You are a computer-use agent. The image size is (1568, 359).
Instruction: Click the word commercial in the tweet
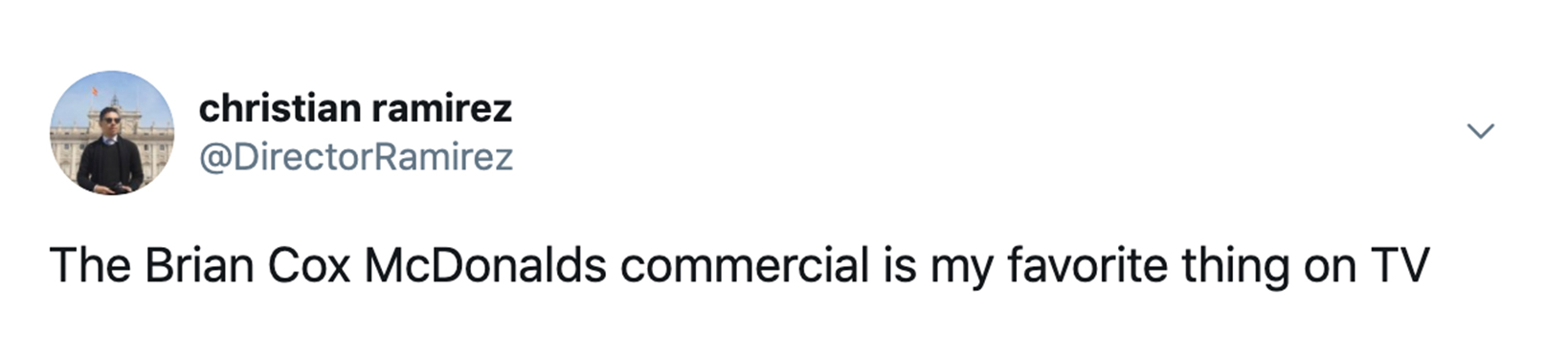tap(745, 266)
